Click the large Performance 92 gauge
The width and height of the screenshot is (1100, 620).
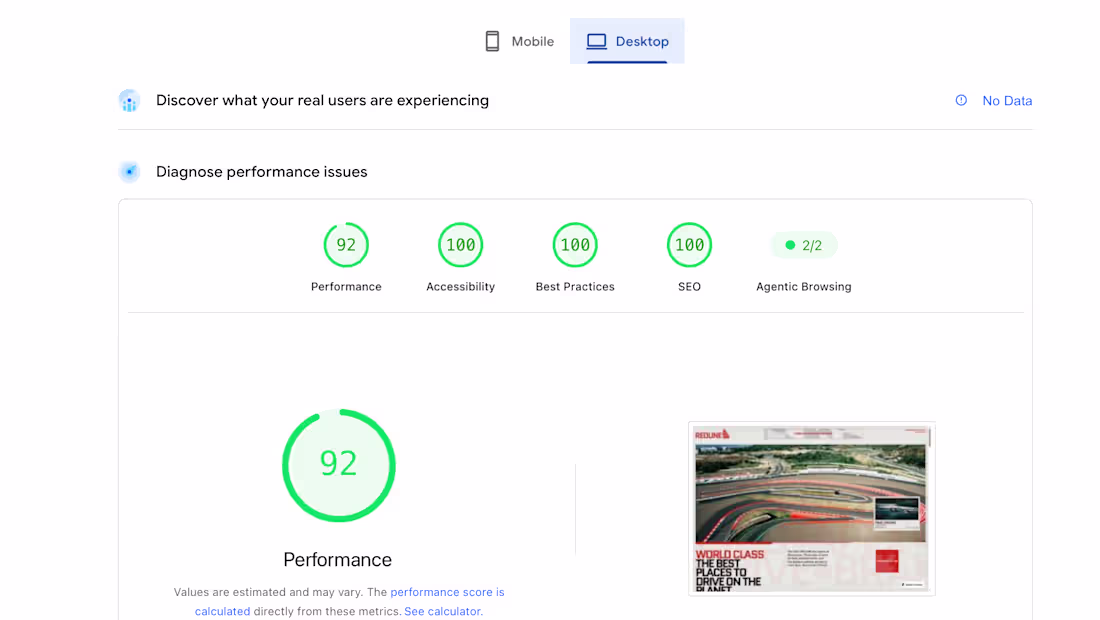point(339,465)
